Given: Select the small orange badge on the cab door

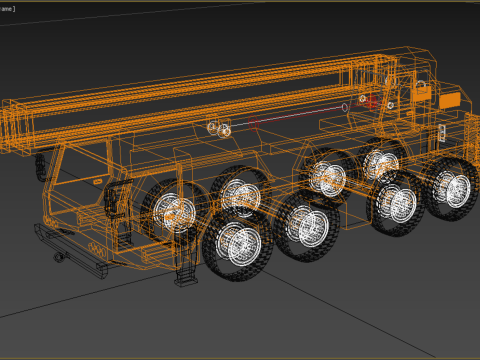Looking at the screenshot, I should pos(97,182).
